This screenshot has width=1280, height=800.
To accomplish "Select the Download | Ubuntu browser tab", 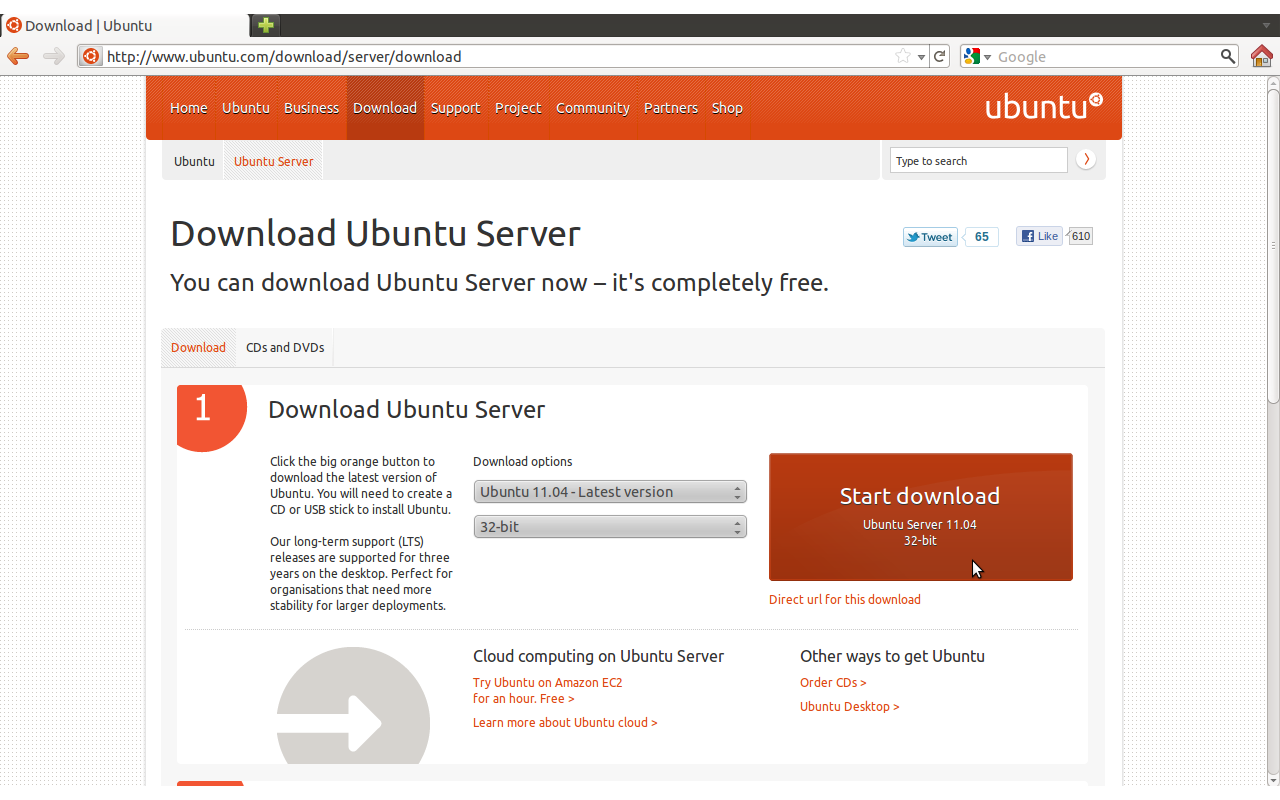I will pos(125,26).
